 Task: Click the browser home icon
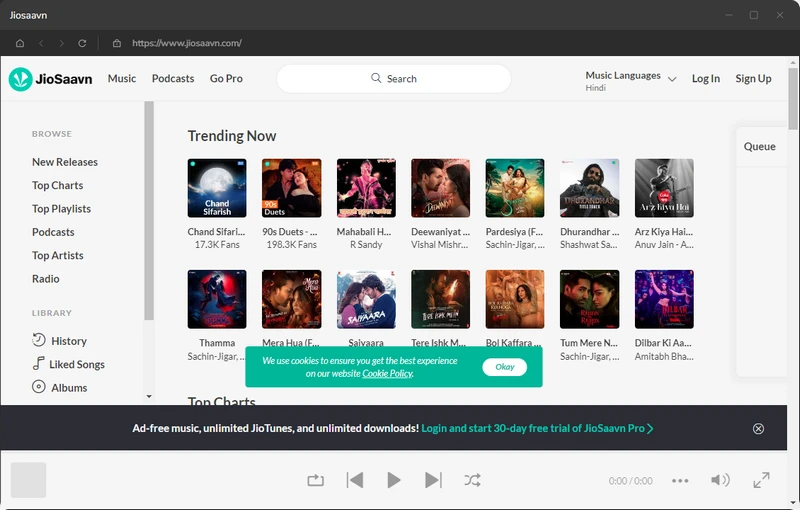pos(20,43)
